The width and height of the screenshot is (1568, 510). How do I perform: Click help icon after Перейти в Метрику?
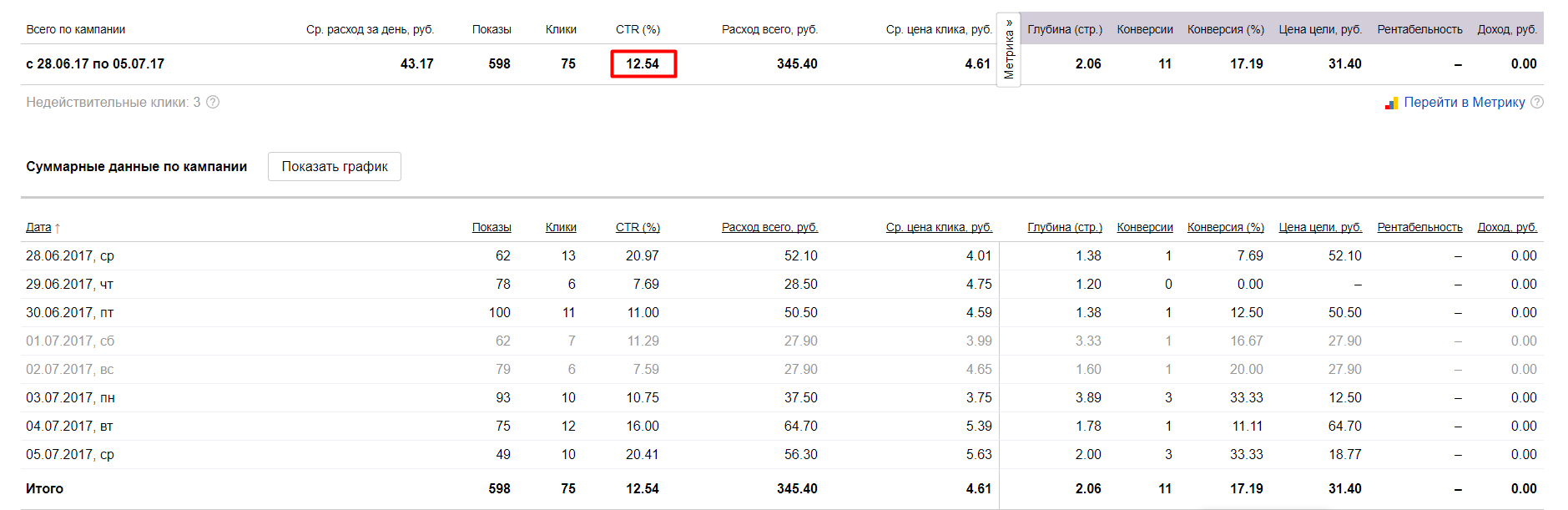1537,102
